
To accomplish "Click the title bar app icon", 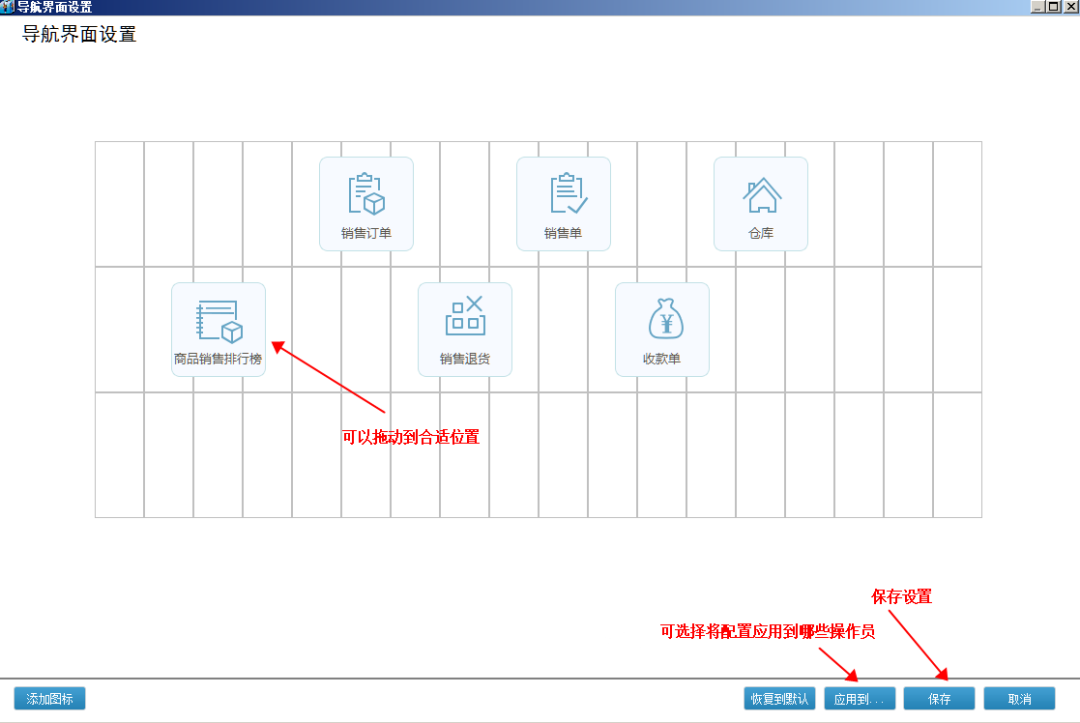I will click(7, 7).
